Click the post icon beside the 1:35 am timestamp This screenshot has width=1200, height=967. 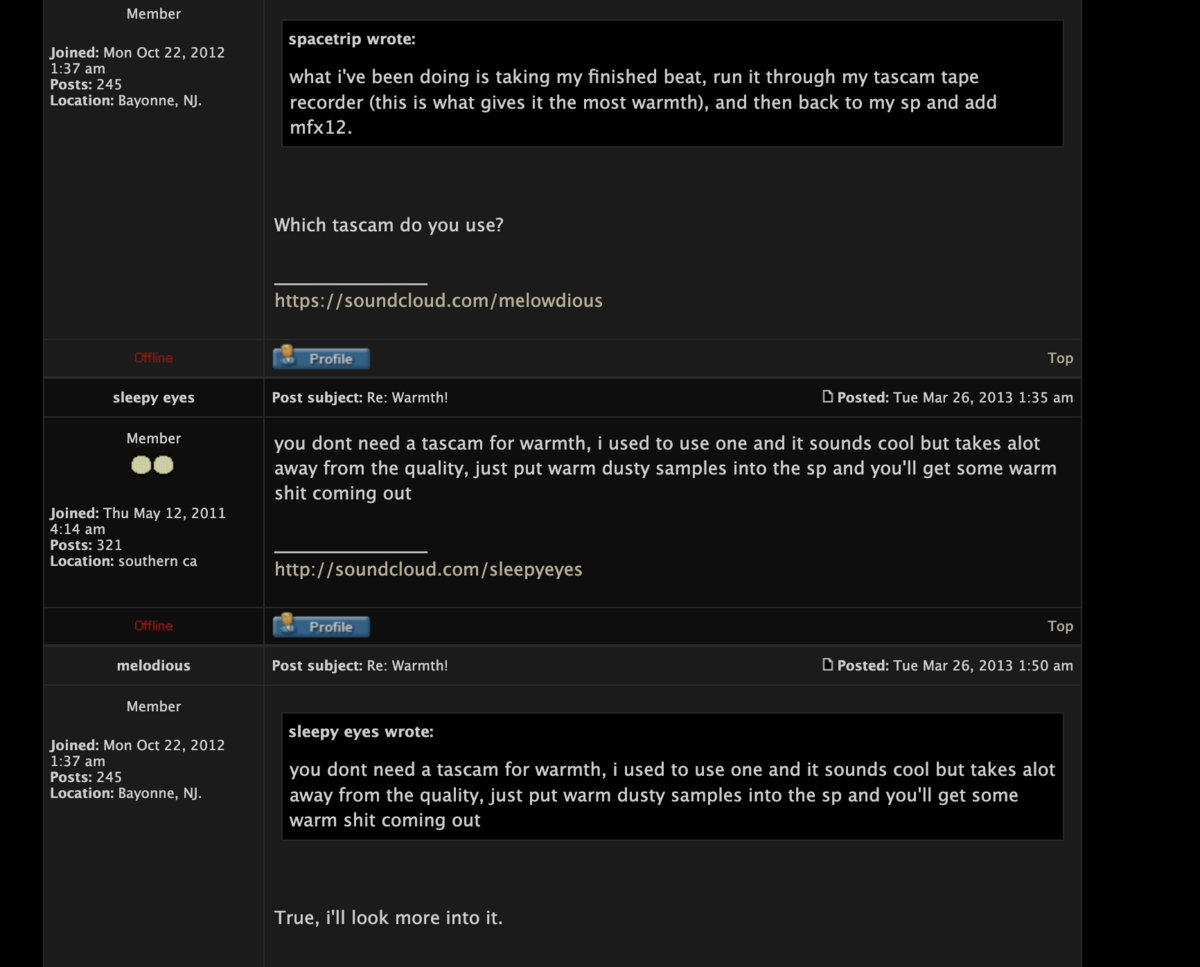pos(827,397)
